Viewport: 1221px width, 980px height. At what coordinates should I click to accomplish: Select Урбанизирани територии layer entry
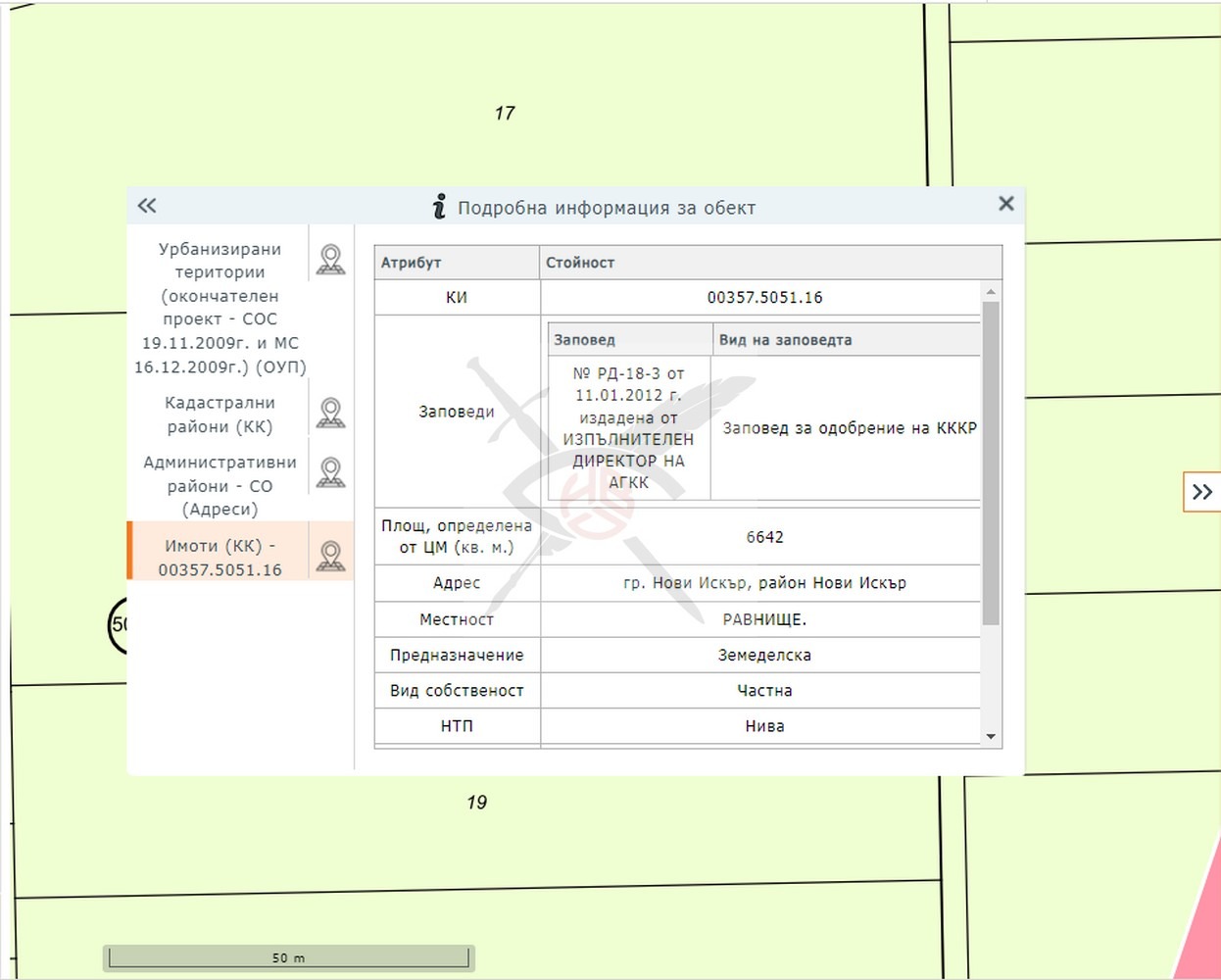(220, 308)
